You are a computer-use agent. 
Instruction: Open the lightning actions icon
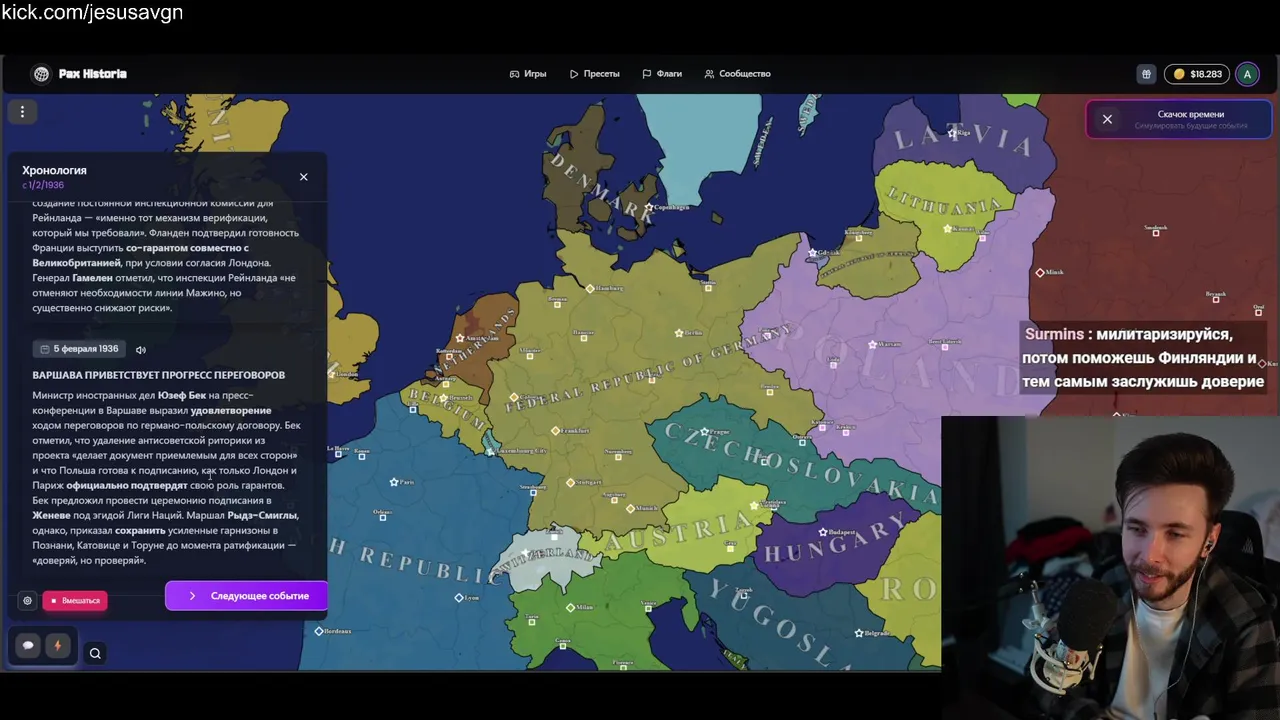57,645
